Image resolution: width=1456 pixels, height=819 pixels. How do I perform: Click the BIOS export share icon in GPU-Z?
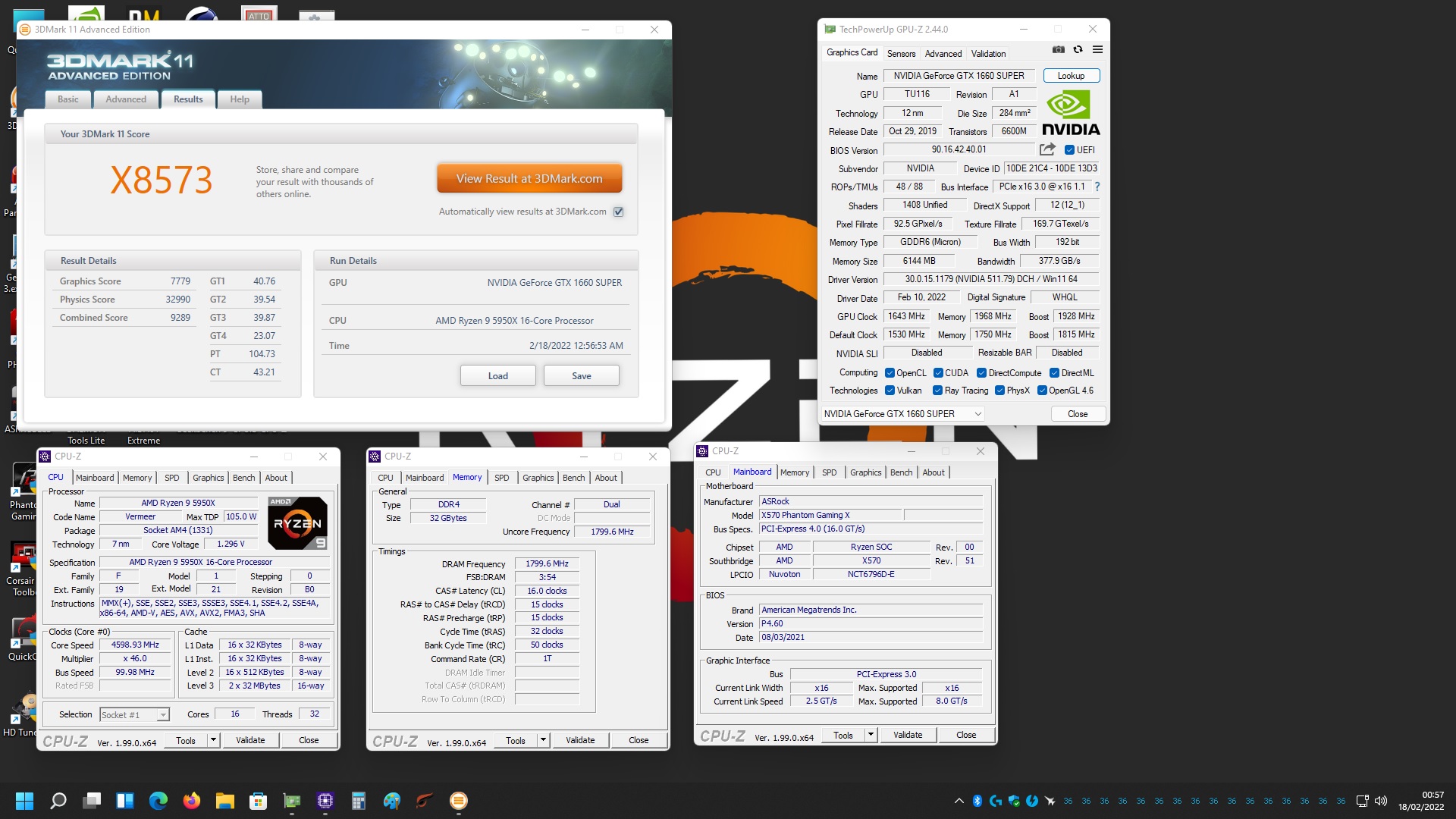[1047, 149]
